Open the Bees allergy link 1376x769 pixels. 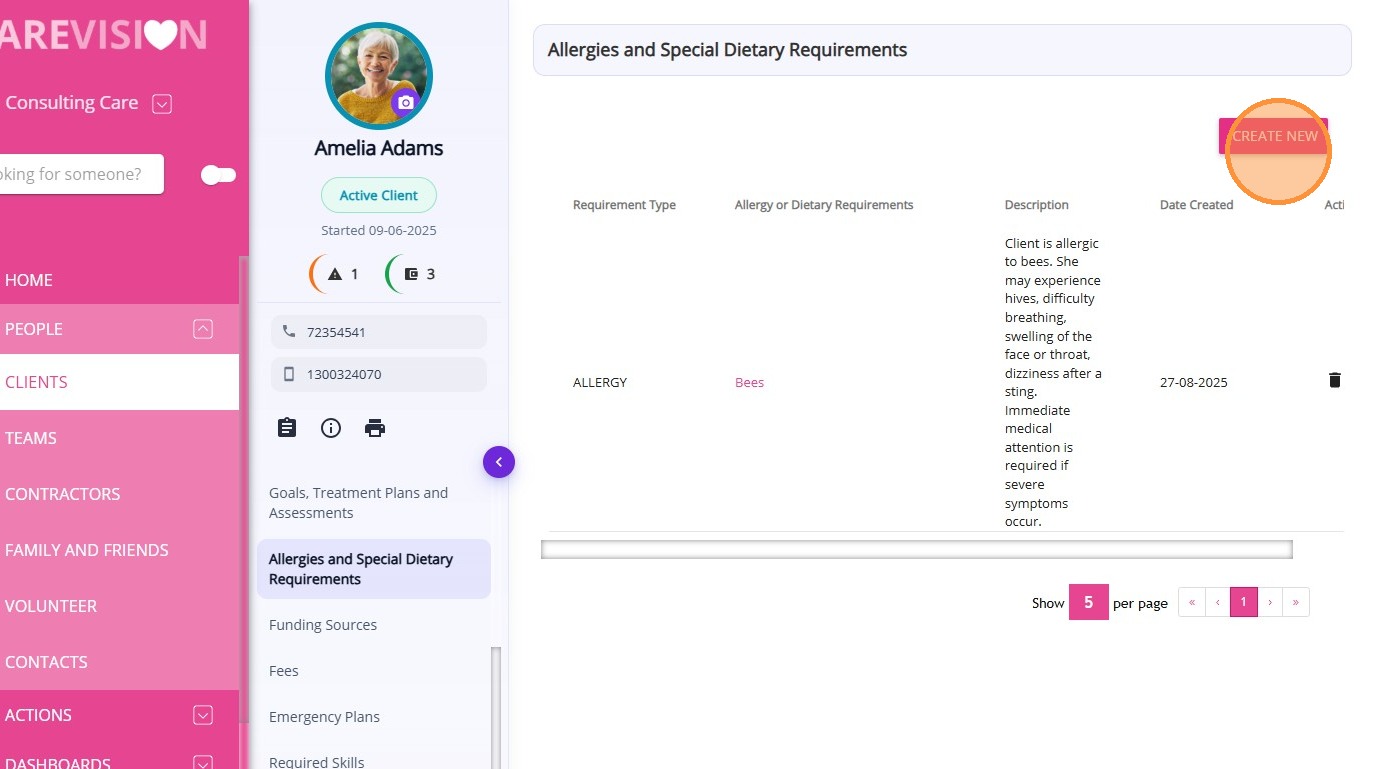749,382
